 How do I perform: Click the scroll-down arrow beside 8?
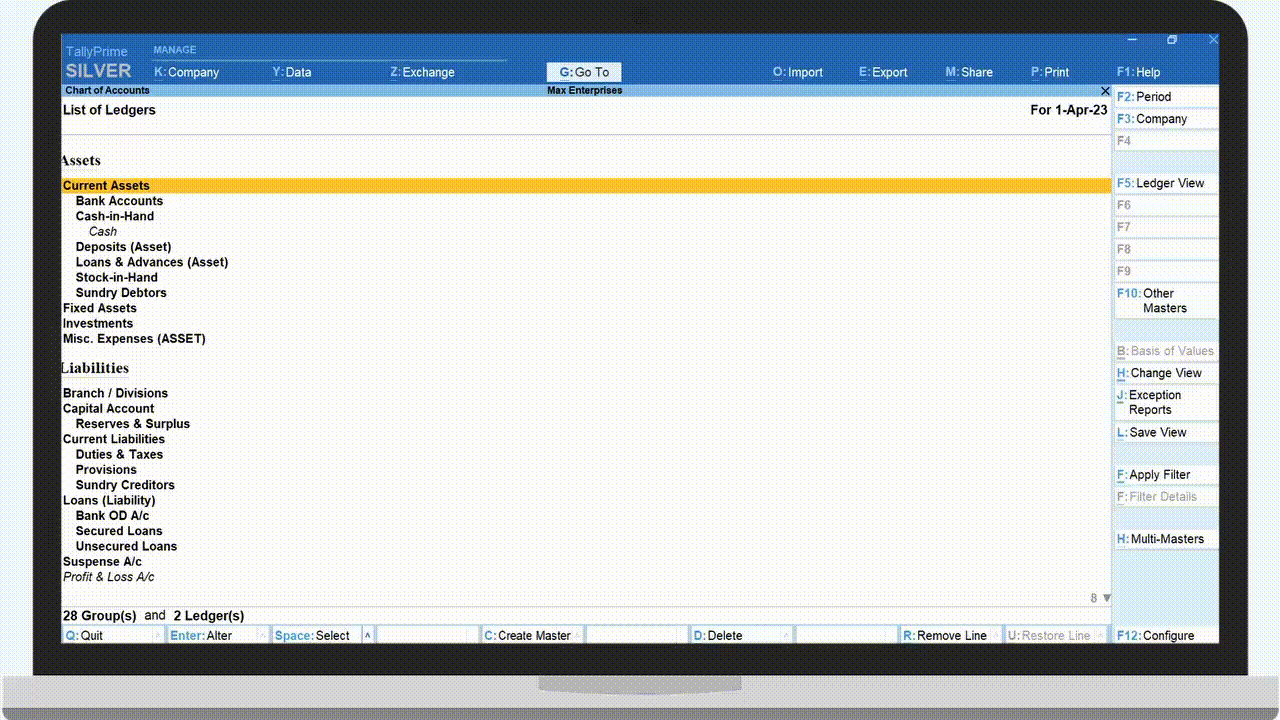(x=1107, y=598)
